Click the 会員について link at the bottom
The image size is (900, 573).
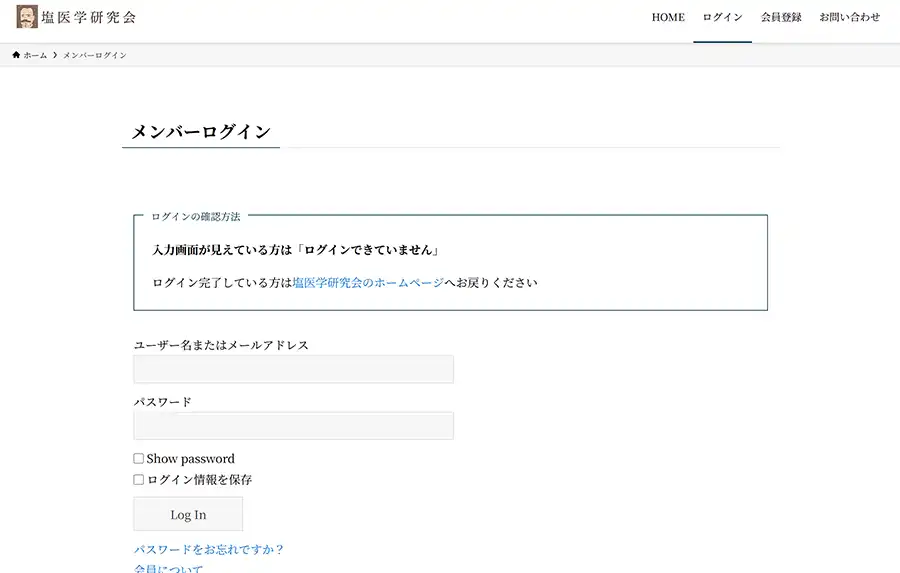coord(168,568)
